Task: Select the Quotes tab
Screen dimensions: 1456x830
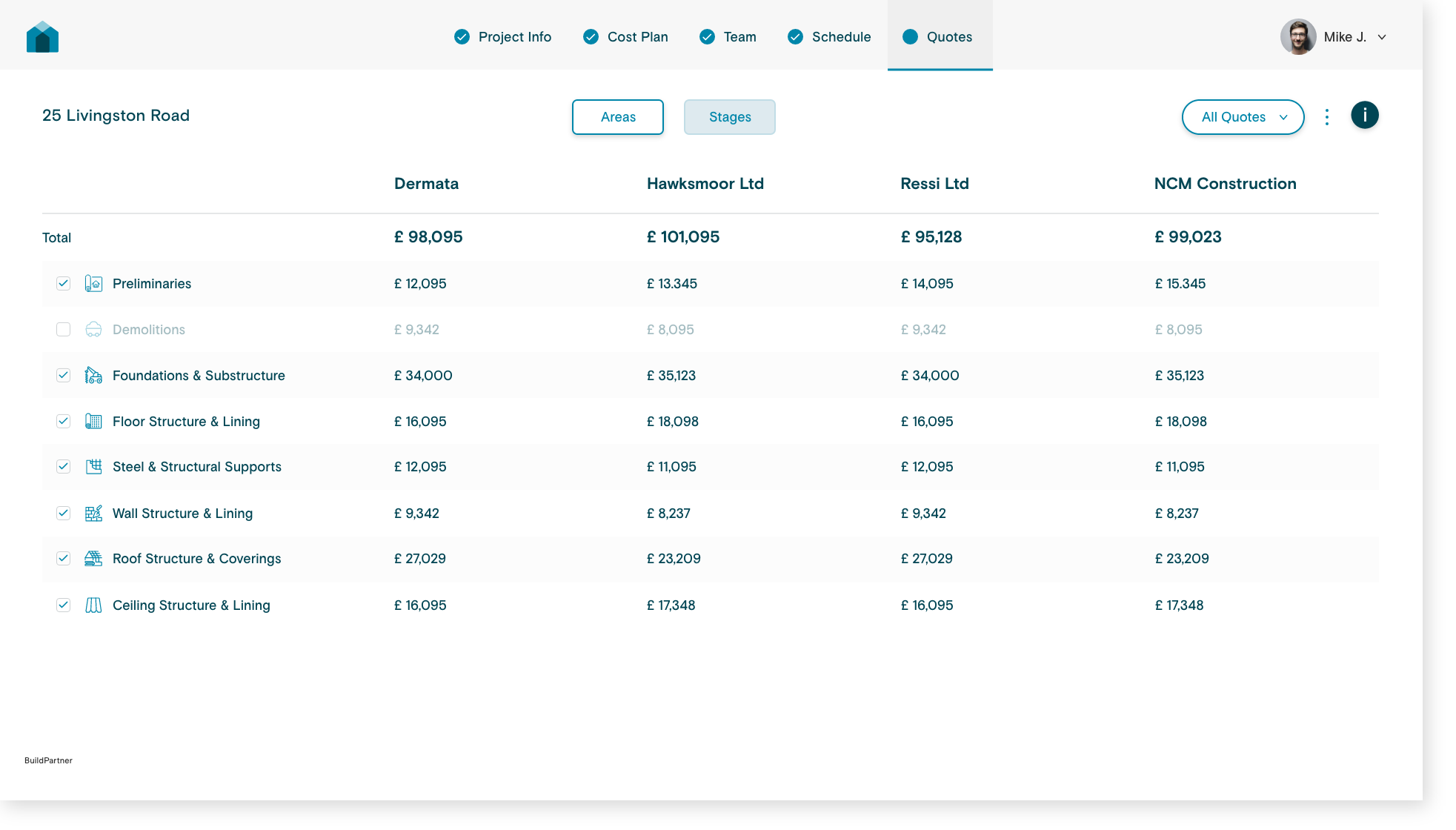Action: click(940, 36)
